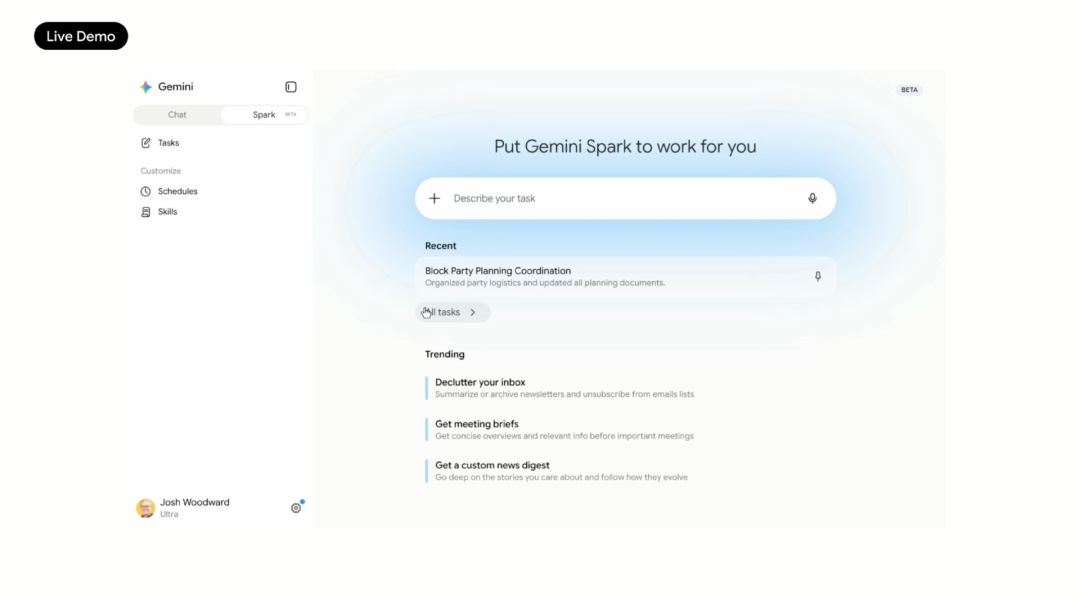Click the Schedules clock icon
Image resolution: width=1080 pixels, height=599 pixels.
click(x=145, y=191)
